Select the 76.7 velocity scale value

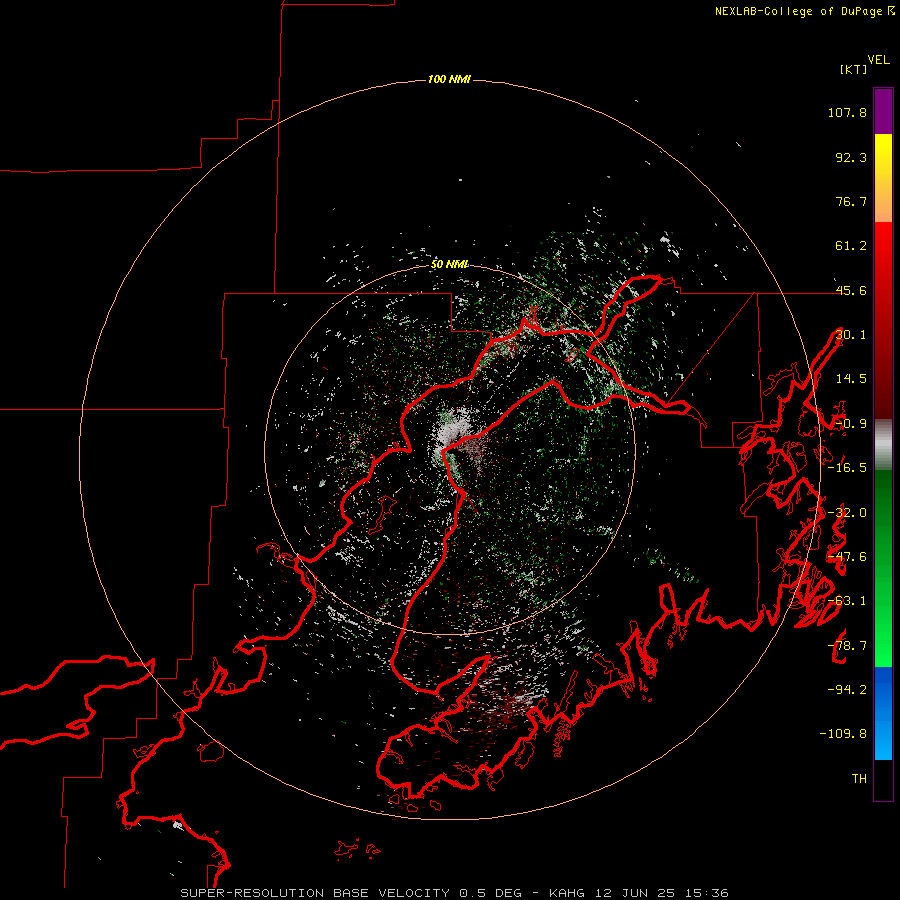[x=851, y=201]
